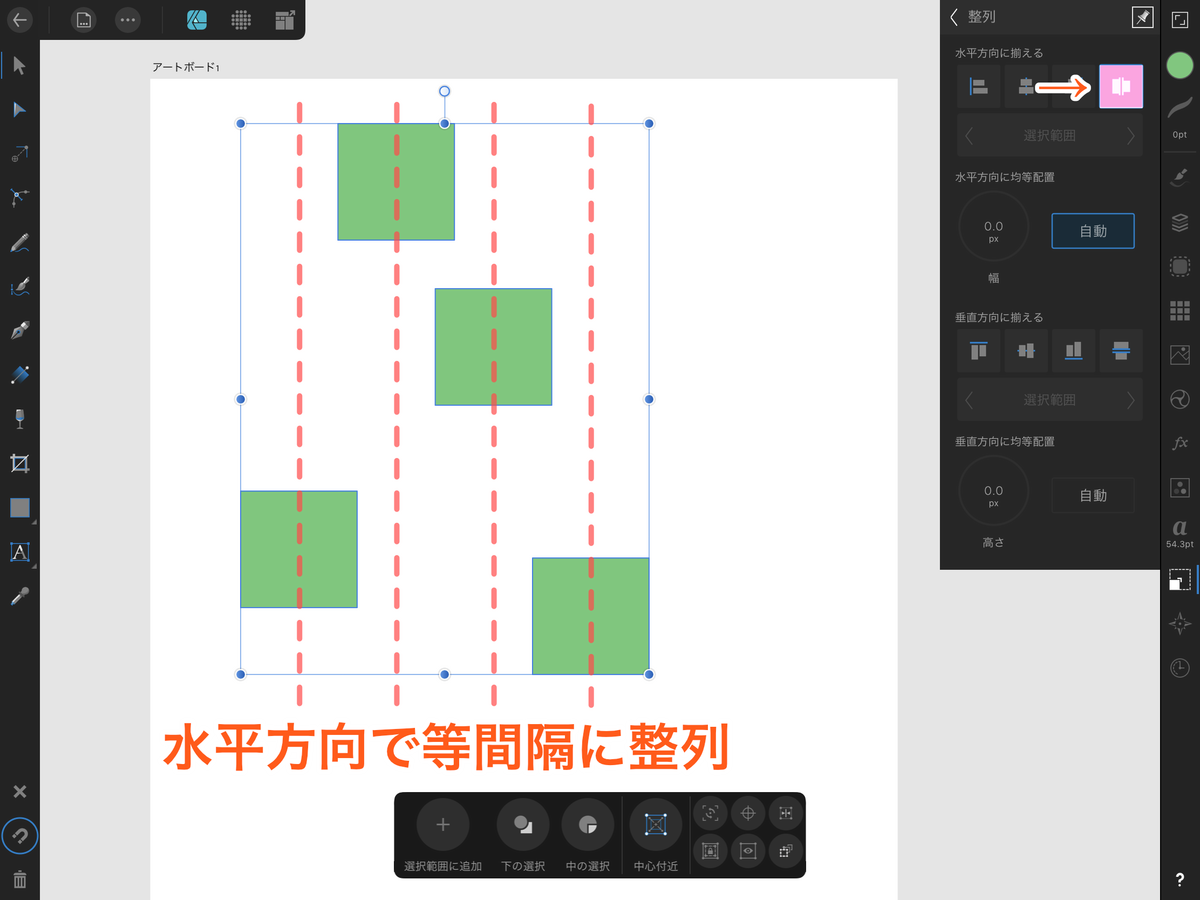Open the Artistic Text tool flyout
Screen dimensions: 1200x900
click(20, 552)
